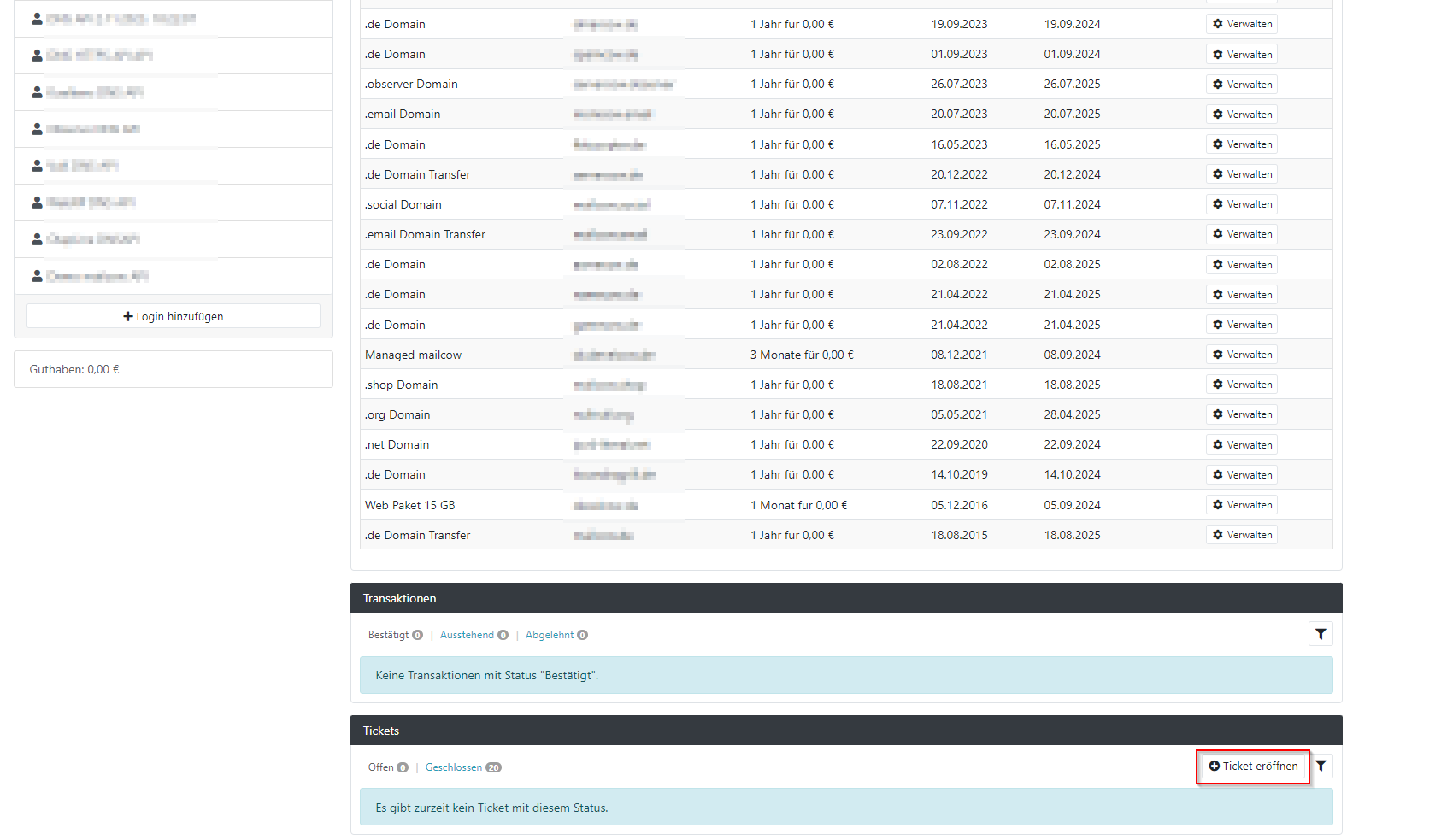Click the Transaktionen section header
1453x840 pixels.
point(846,598)
